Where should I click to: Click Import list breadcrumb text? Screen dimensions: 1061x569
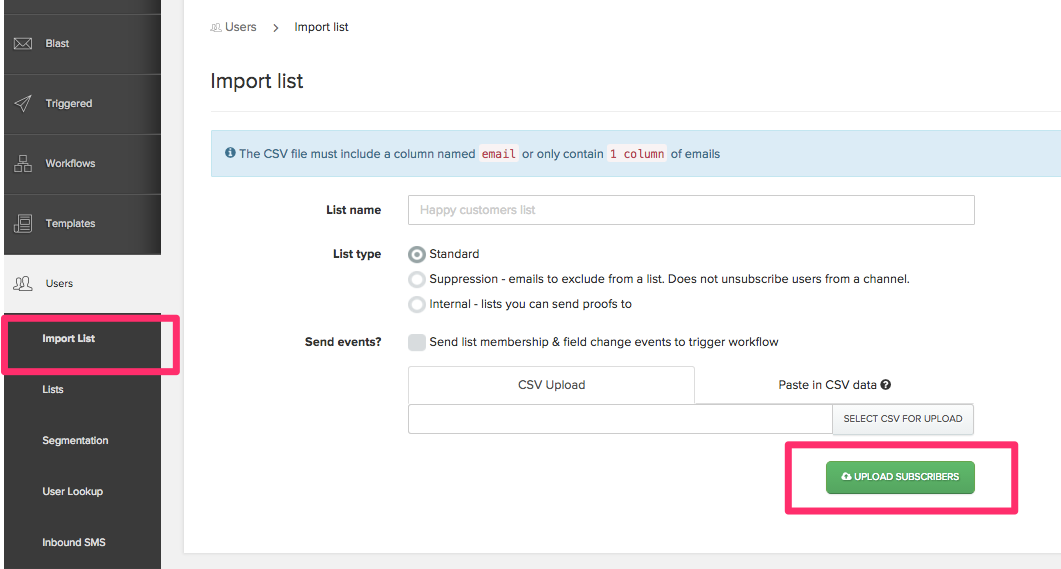pyautogui.click(x=321, y=27)
